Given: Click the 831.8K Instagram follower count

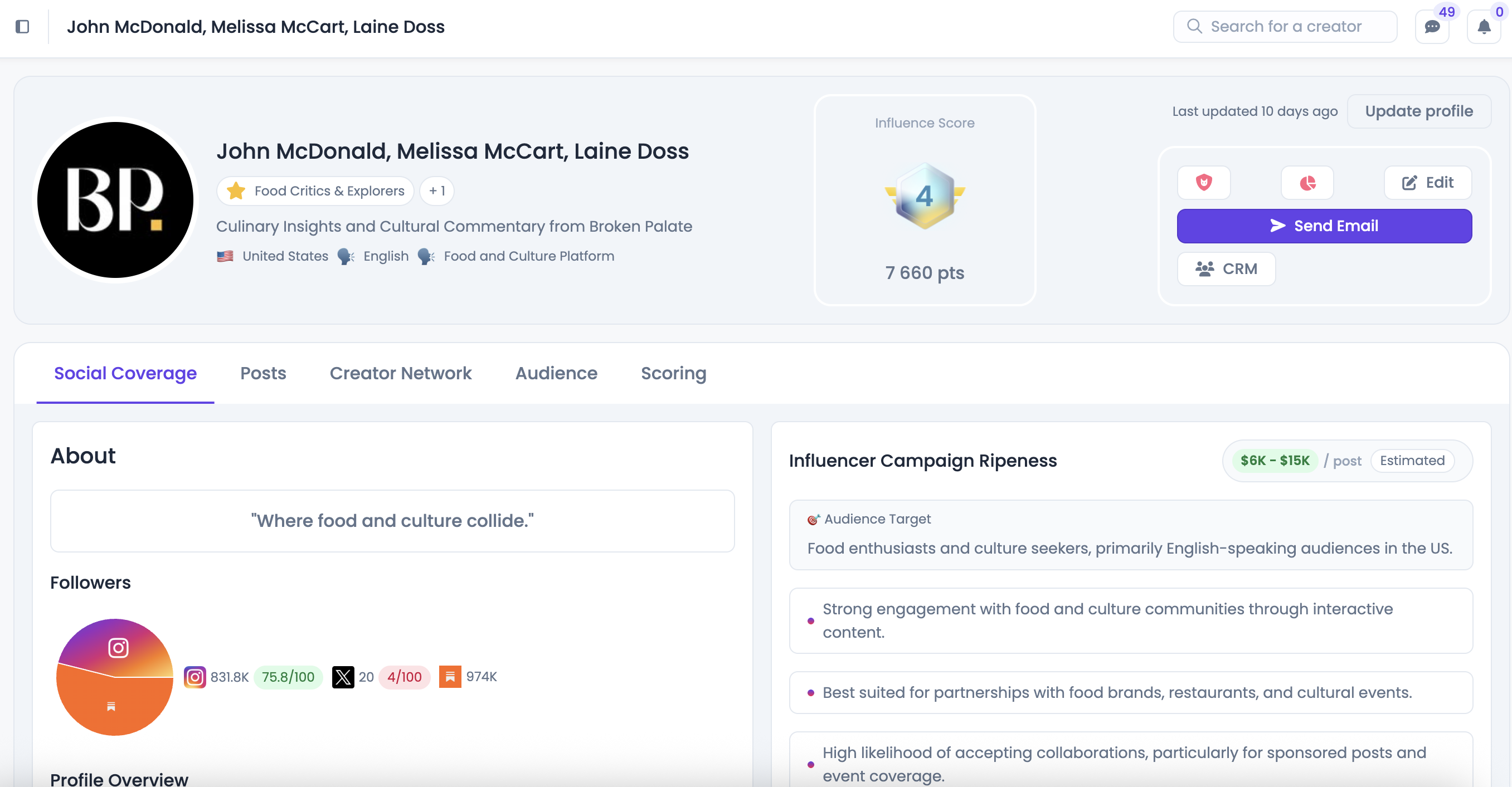Looking at the screenshot, I should tap(230, 677).
